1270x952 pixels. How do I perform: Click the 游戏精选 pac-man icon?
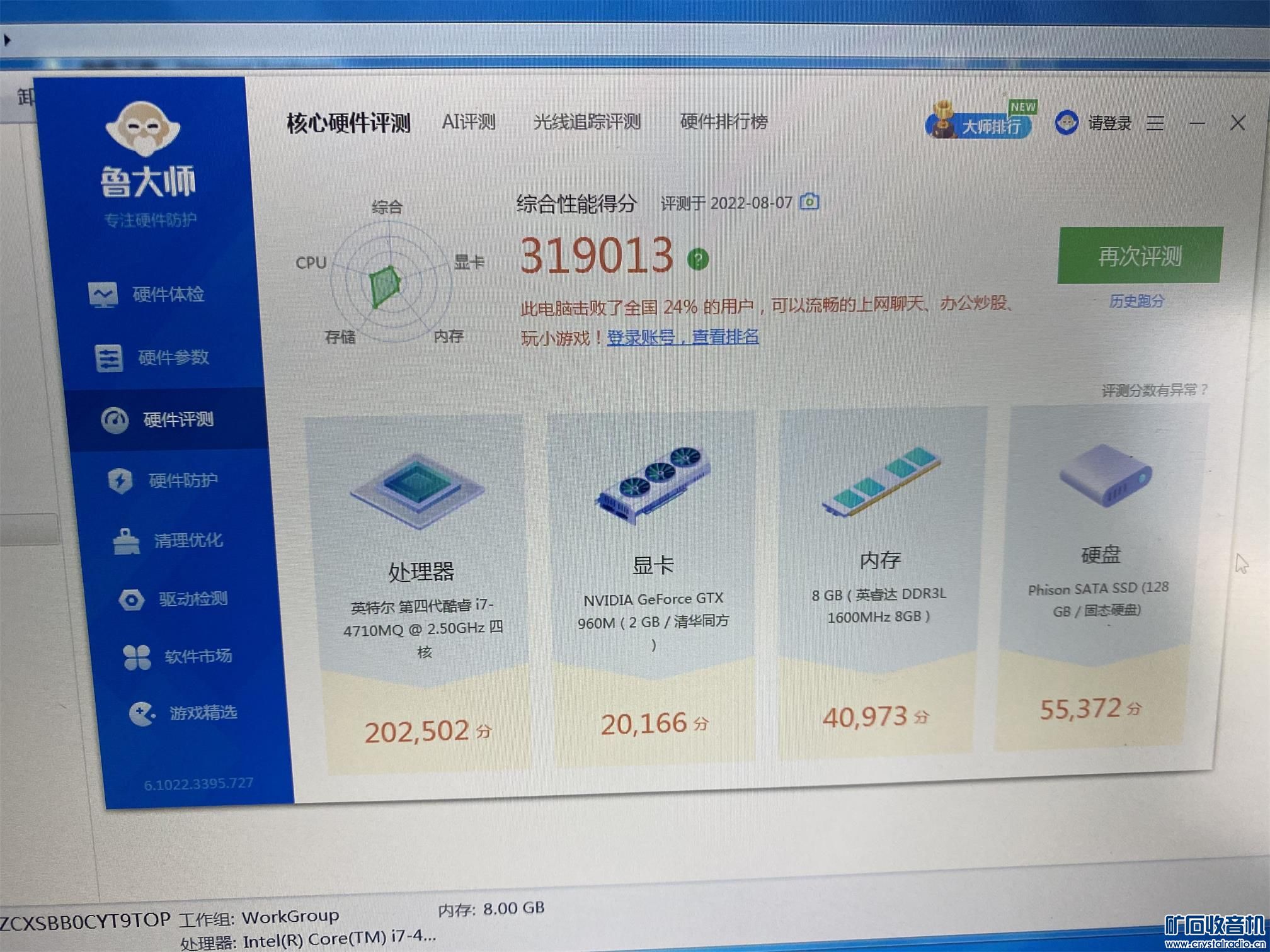point(142,714)
